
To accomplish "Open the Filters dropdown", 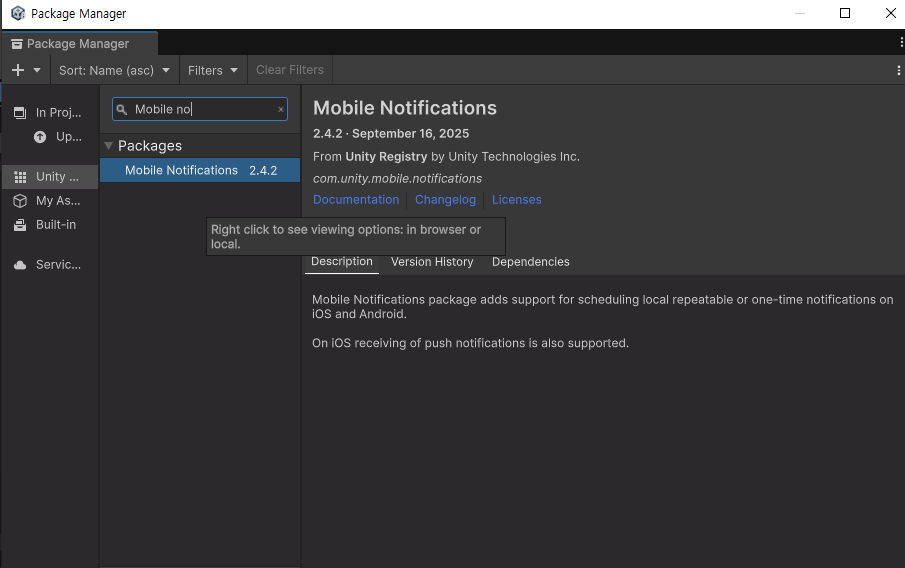I will click(x=212, y=70).
